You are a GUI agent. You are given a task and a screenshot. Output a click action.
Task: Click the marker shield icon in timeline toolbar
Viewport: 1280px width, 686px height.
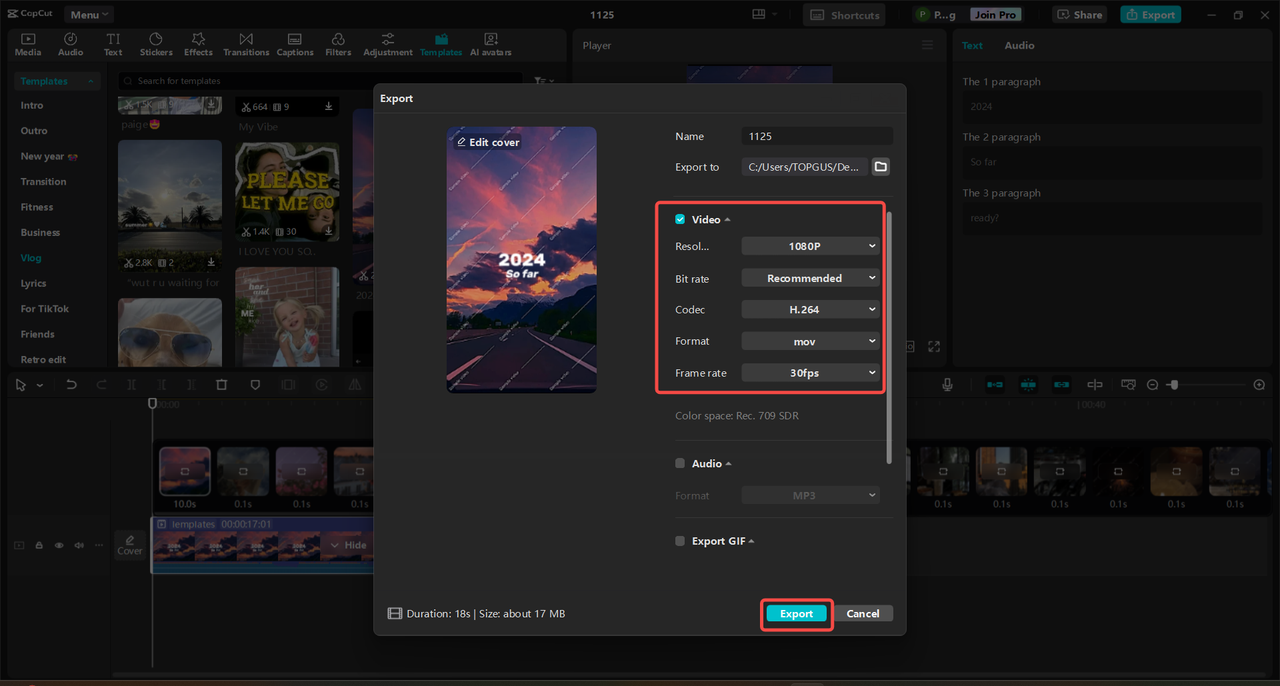(x=255, y=385)
